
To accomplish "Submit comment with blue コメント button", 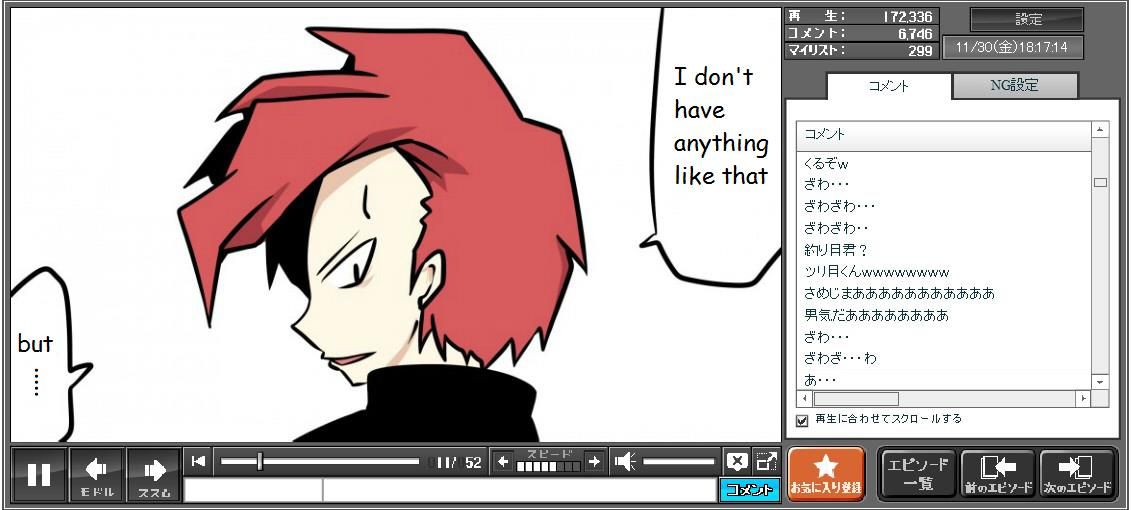I will pos(749,490).
